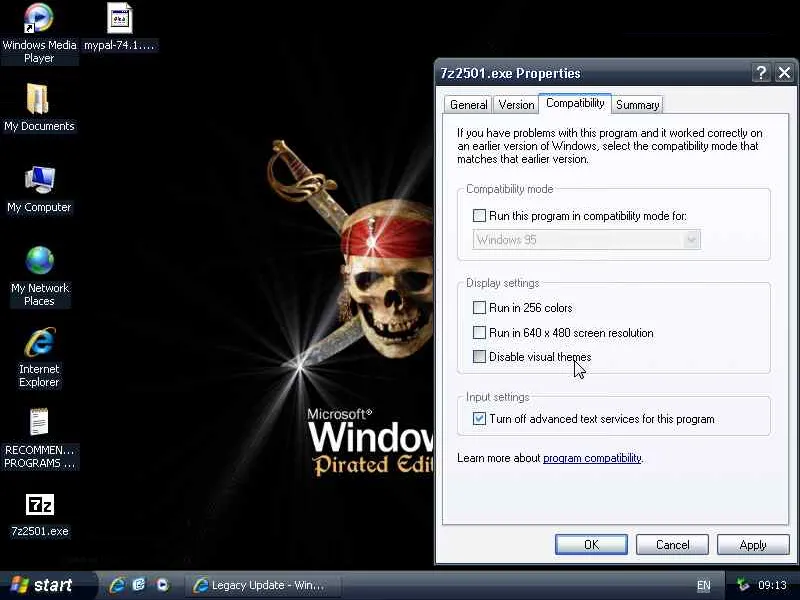
Task: Close the 7z2501.exe Properties dialog
Action: pyautogui.click(x=784, y=73)
